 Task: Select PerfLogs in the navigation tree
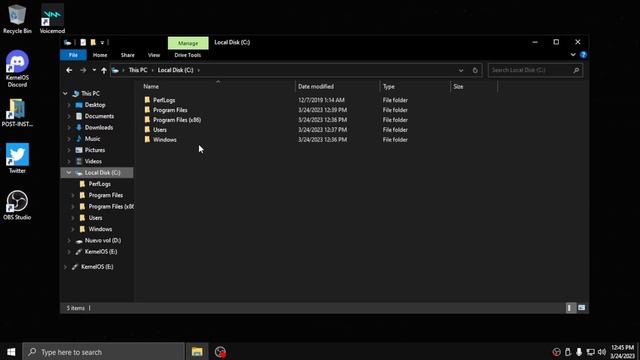coord(100,184)
